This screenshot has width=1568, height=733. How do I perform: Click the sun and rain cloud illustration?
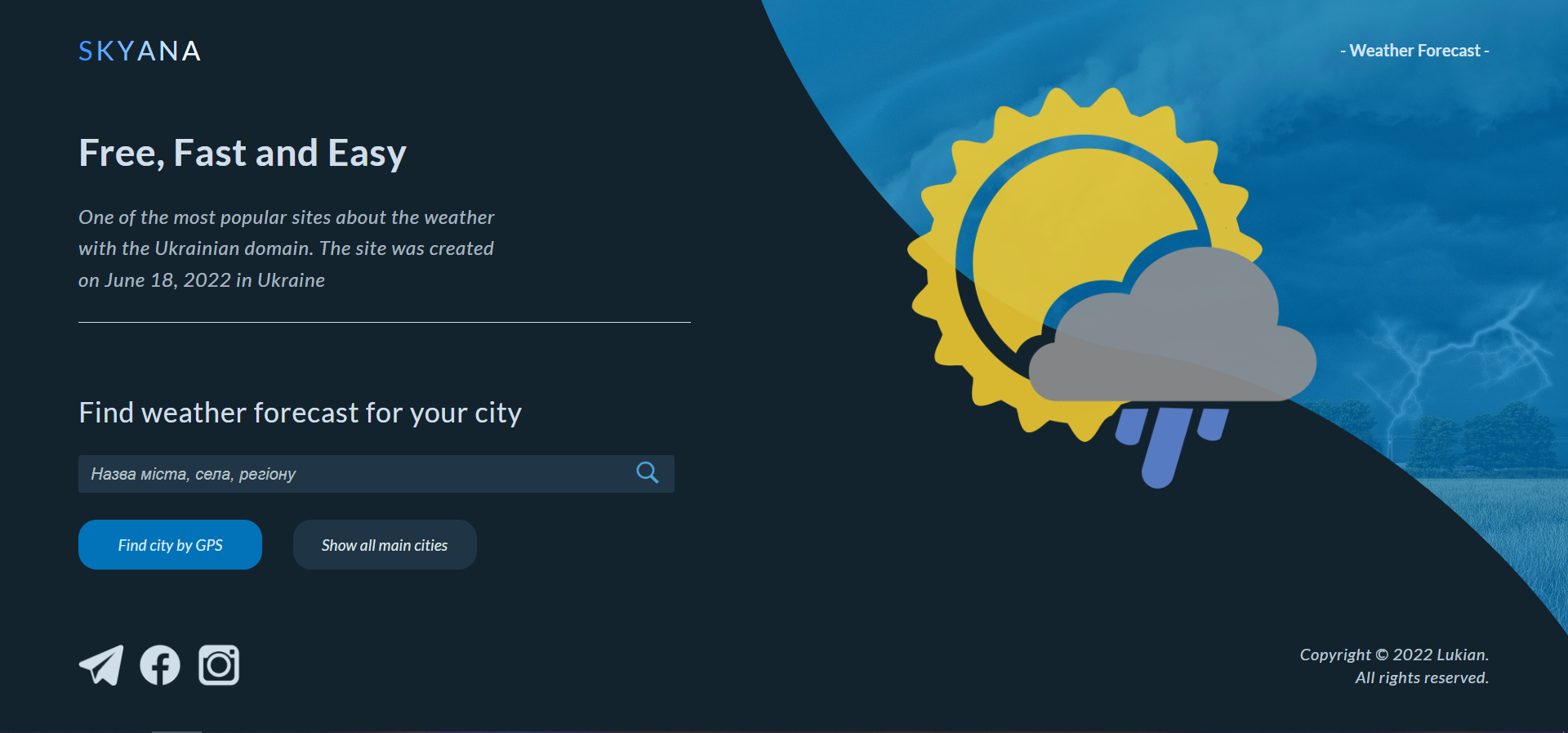point(1111,288)
